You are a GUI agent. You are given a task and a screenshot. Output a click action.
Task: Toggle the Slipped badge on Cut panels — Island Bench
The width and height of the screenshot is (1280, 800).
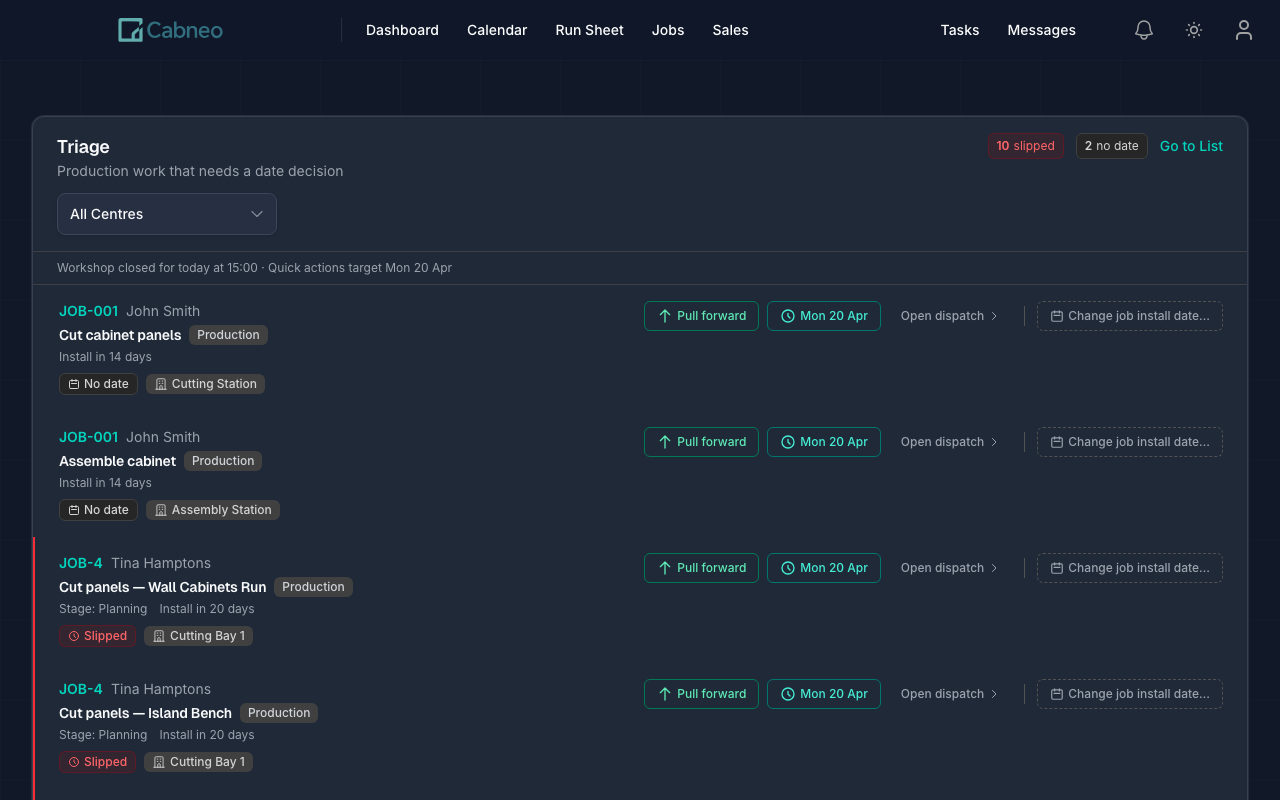pyautogui.click(x=97, y=762)
